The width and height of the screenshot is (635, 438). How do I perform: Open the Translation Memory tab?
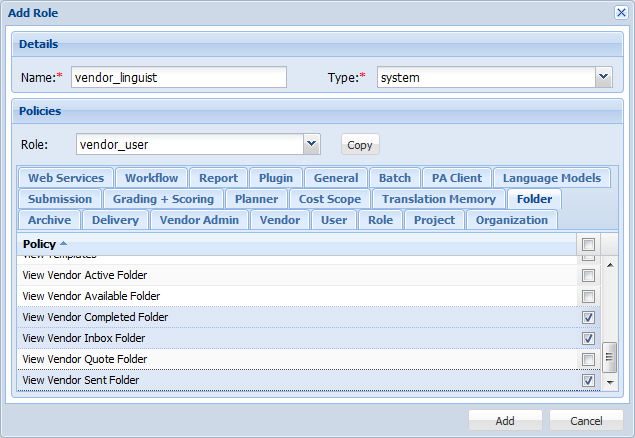(438, 199)
